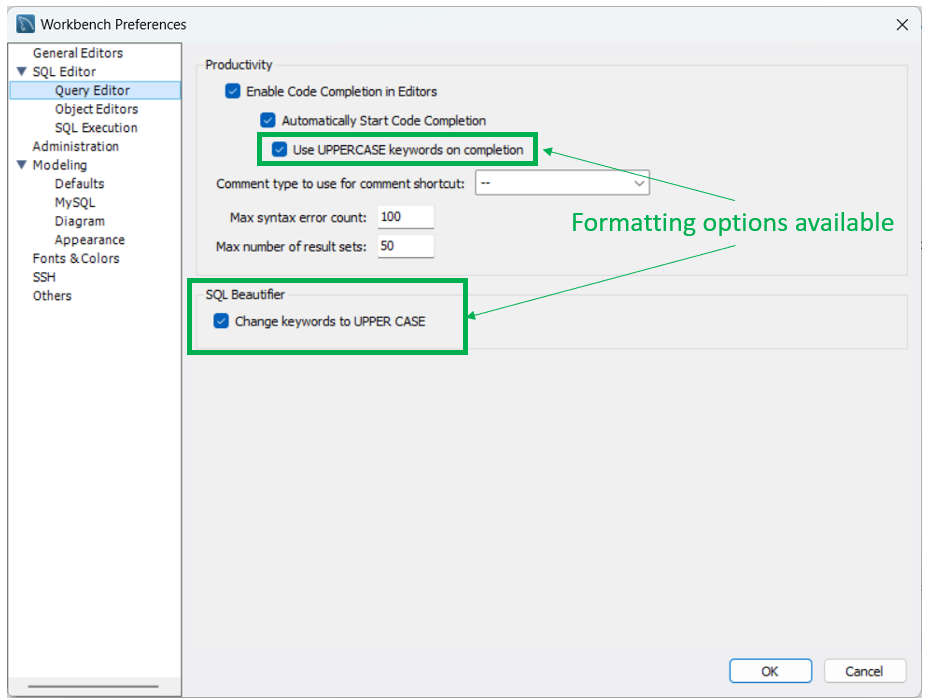This screenshot has width=926, height=700.
Task: Cancel the preferences dialog
Action: [x=864, y=671]
